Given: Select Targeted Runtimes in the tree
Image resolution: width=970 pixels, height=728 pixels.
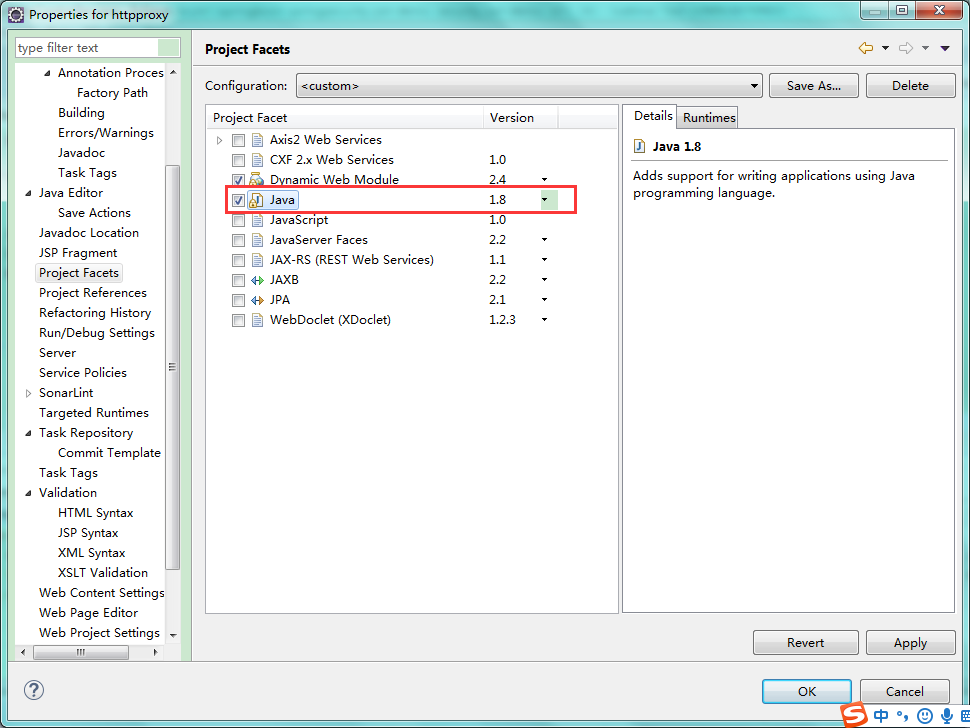Looking at the screenshot, I should [93, 413].
